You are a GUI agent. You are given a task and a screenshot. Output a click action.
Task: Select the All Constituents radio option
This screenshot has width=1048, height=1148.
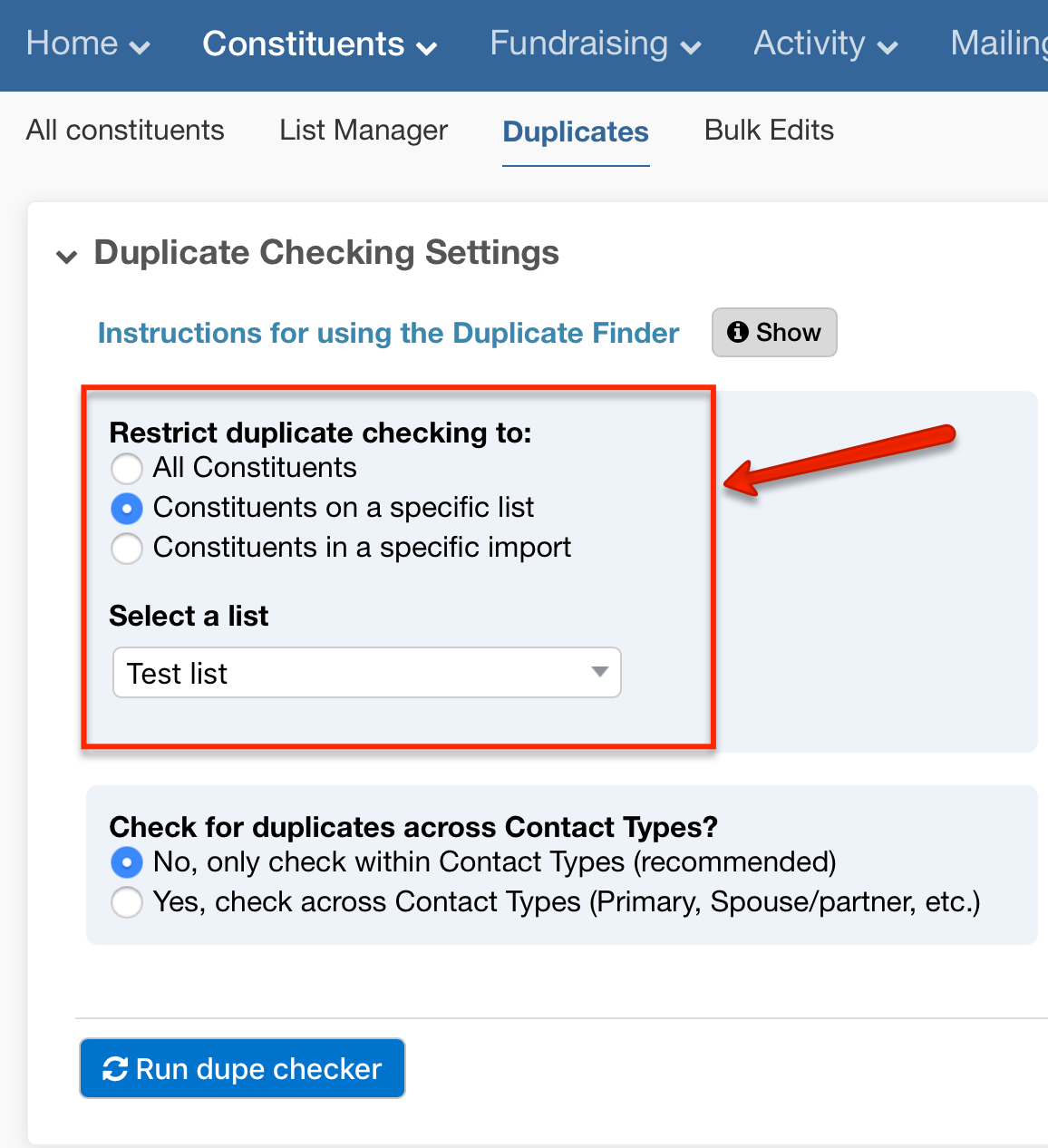pos(127,468)
